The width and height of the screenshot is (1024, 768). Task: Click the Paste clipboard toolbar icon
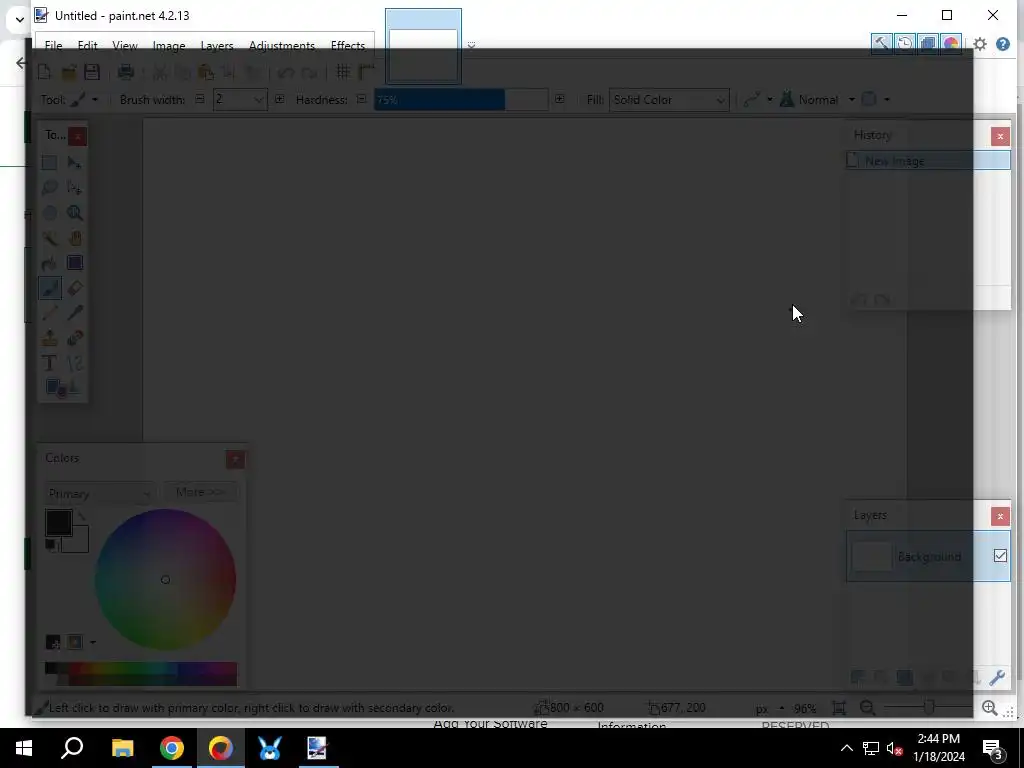(x=206, y=72)
